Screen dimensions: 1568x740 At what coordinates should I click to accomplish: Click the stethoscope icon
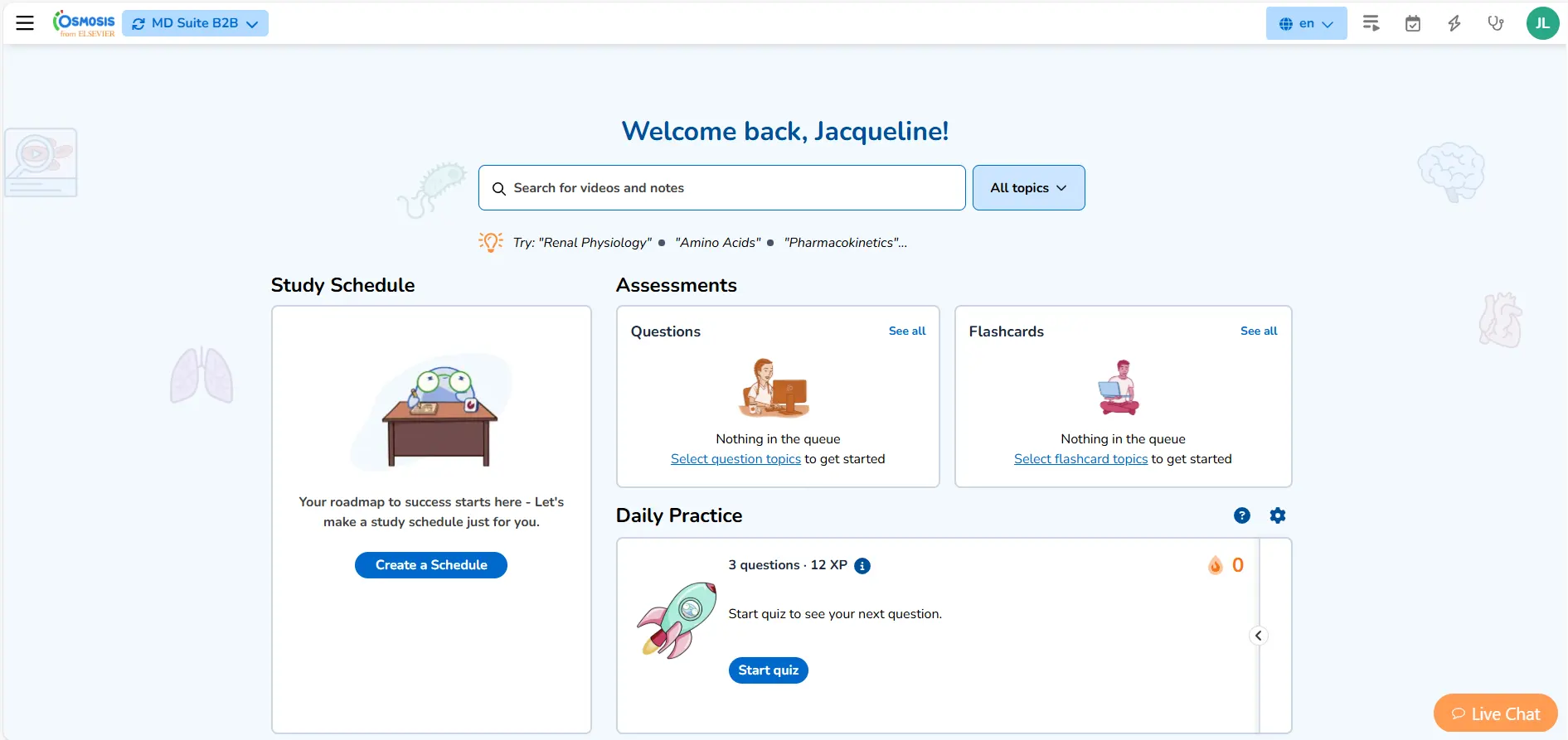tap(1495, 23)
